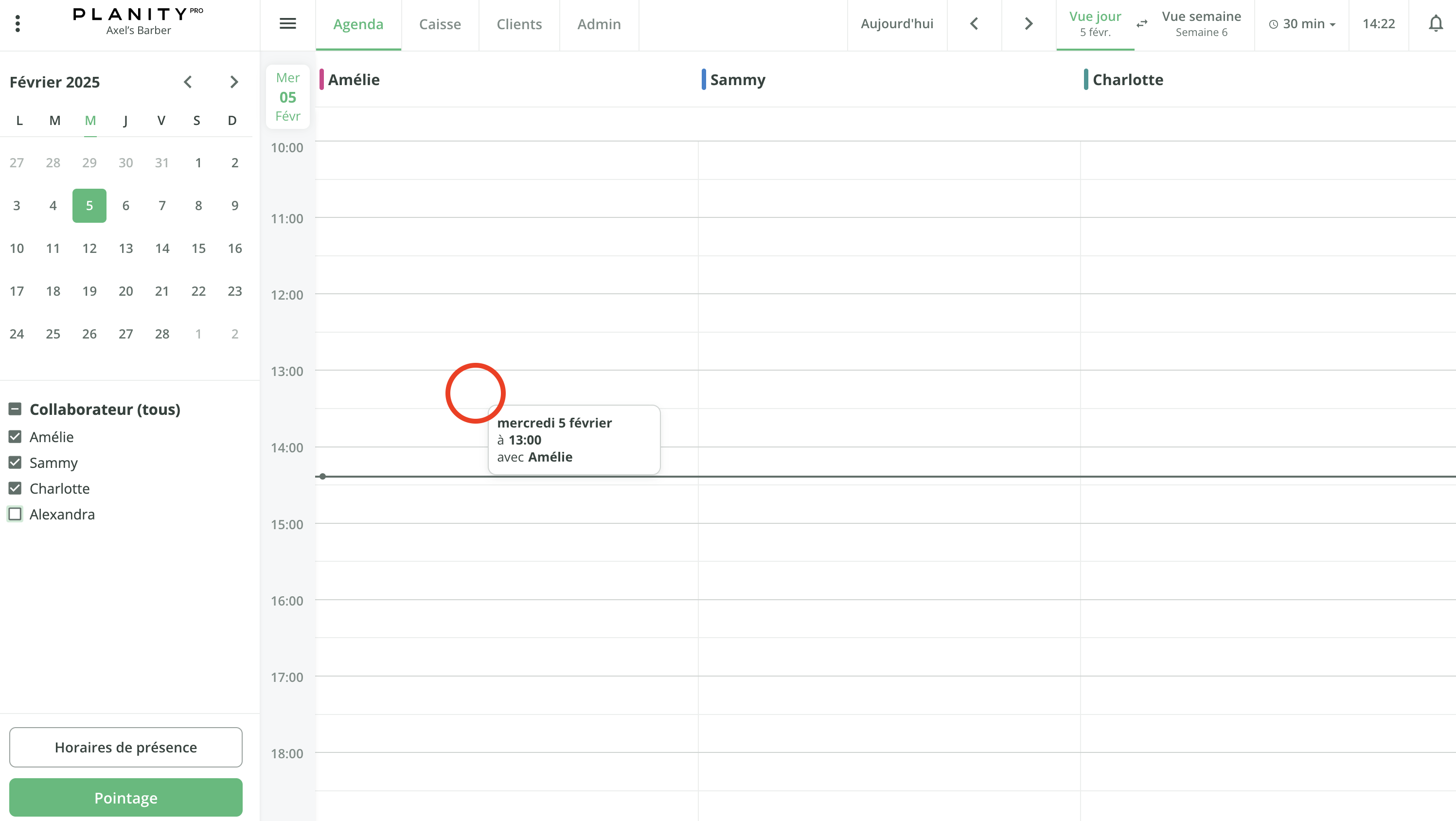Go to previous day with left arrow in top bar
This screenshot has height=821, width=1456.
(974, 24)
